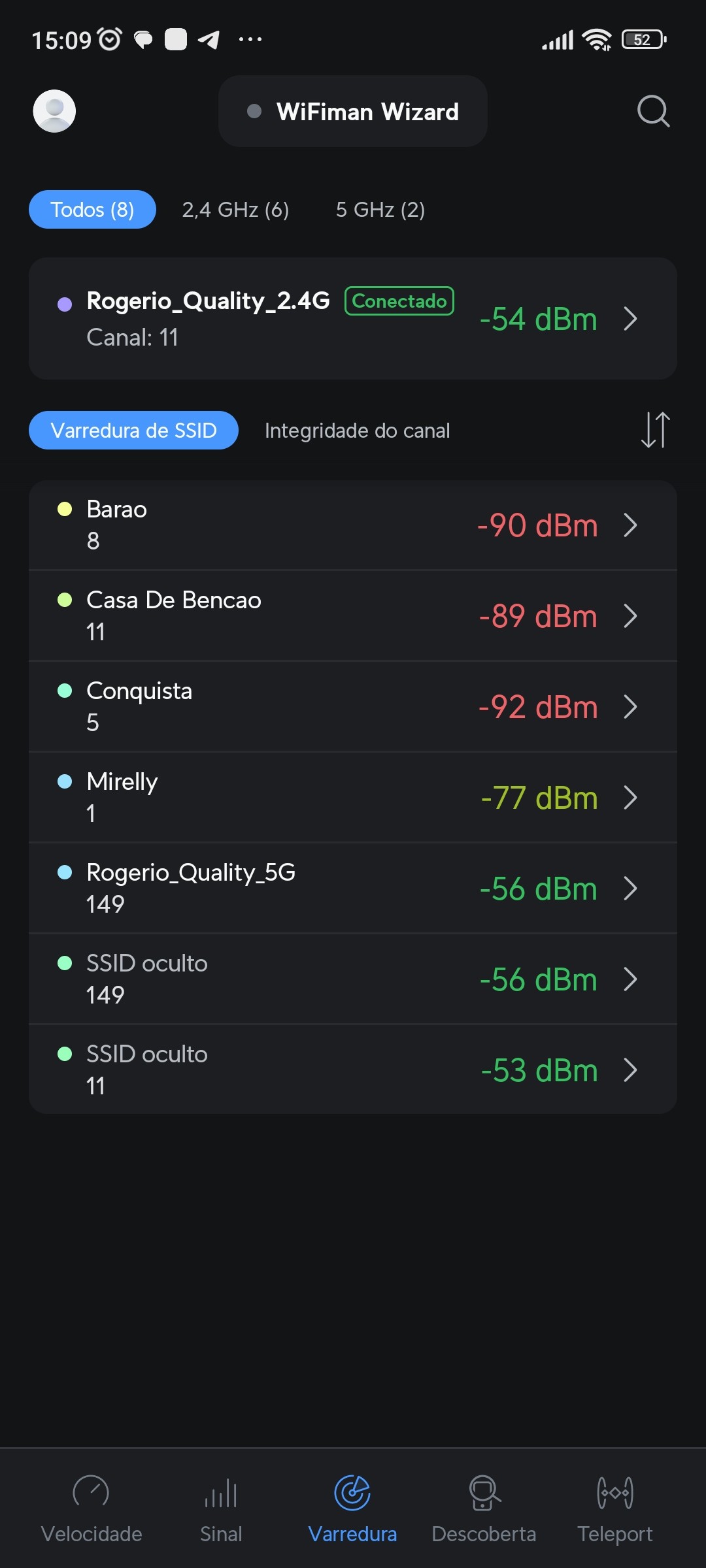Tap the sort arrows icon
Viewport: 706px width, 1568px height.
tap(655, 430)
